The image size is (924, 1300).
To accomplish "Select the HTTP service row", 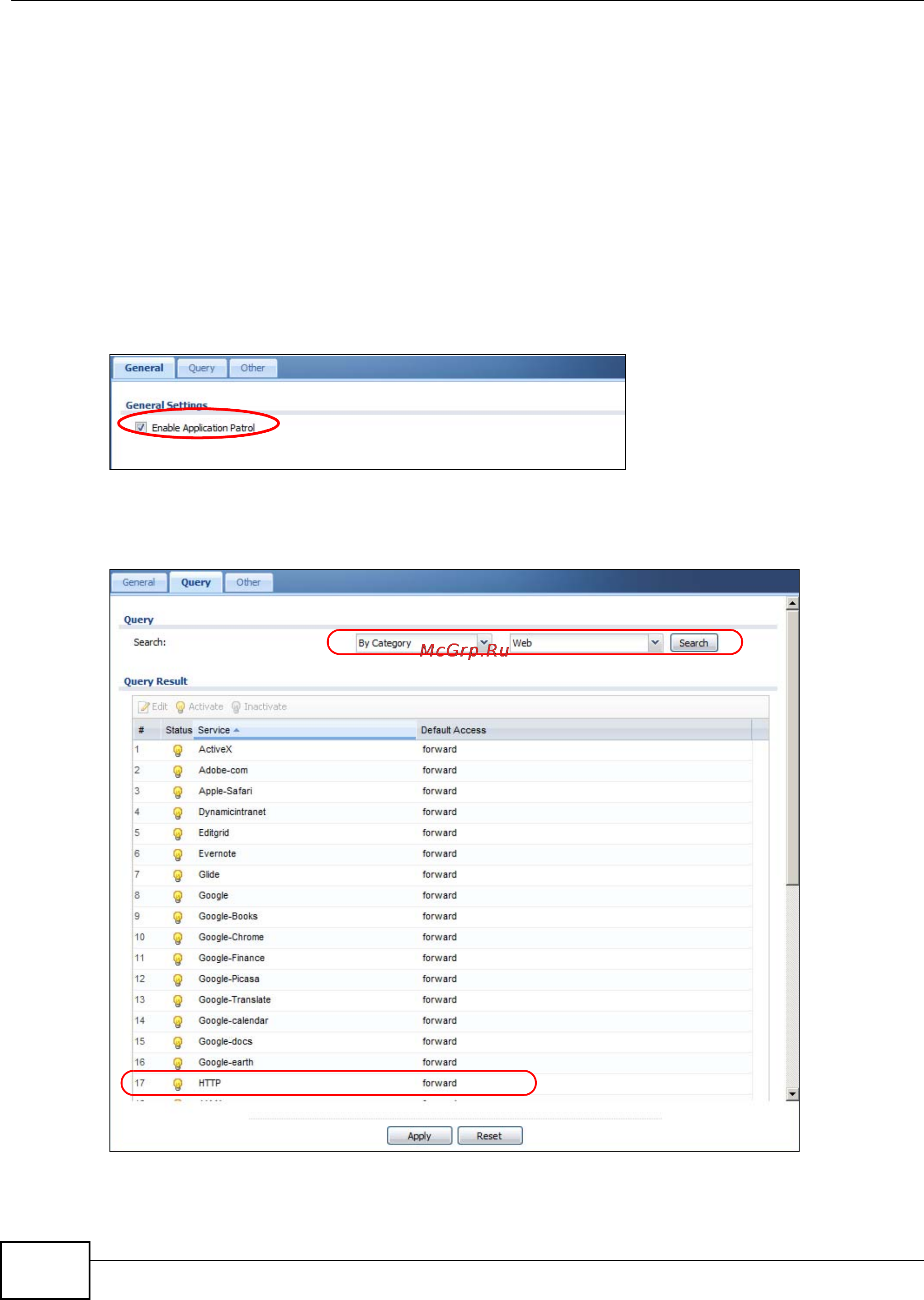I will coord(442,1083).
